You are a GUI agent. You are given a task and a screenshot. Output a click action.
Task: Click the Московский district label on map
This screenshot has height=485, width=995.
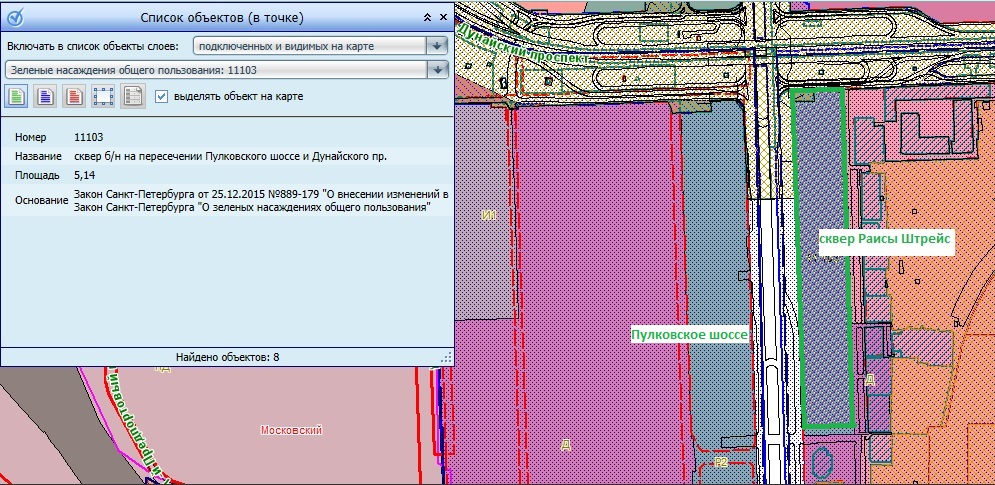pyautogui.click(x=289, y=430)
